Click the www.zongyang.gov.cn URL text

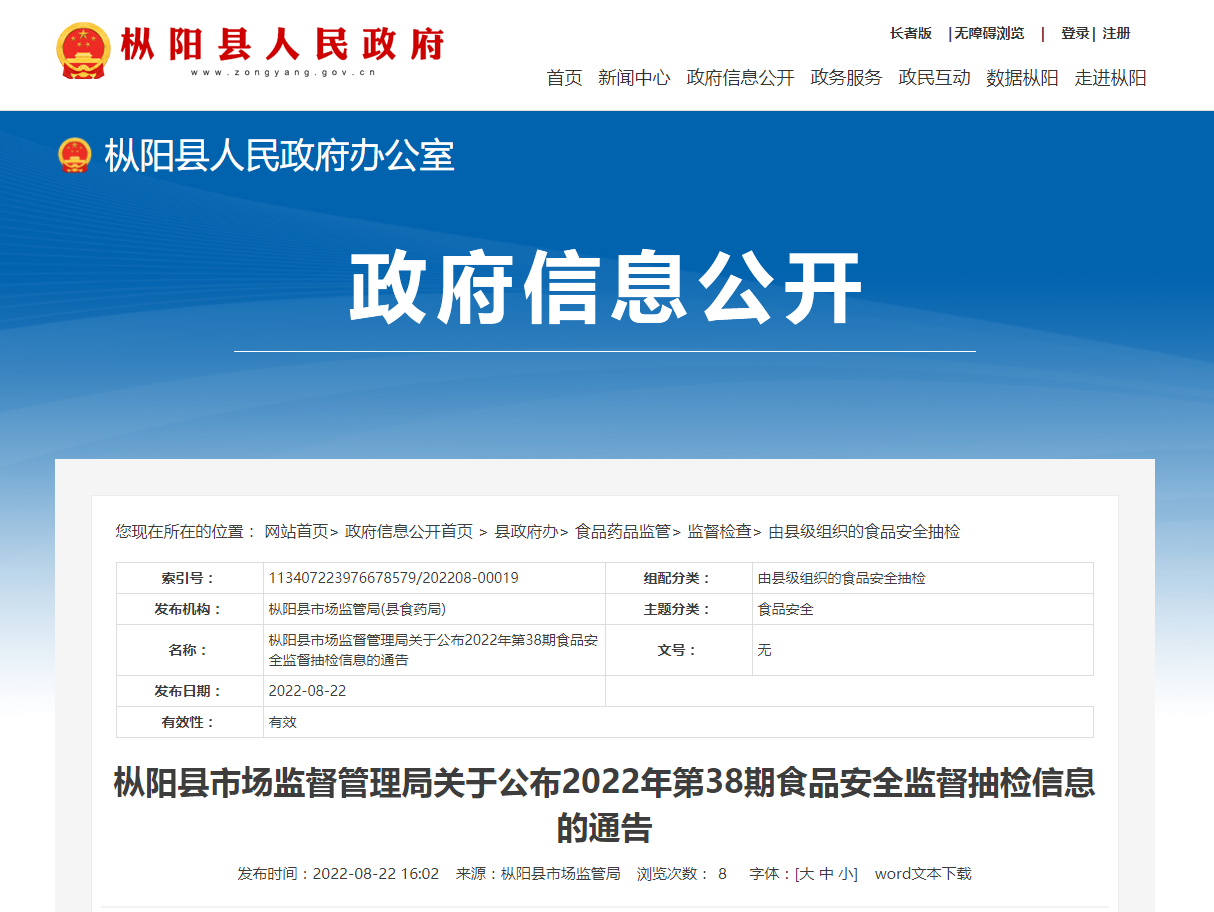coord(283,72)
